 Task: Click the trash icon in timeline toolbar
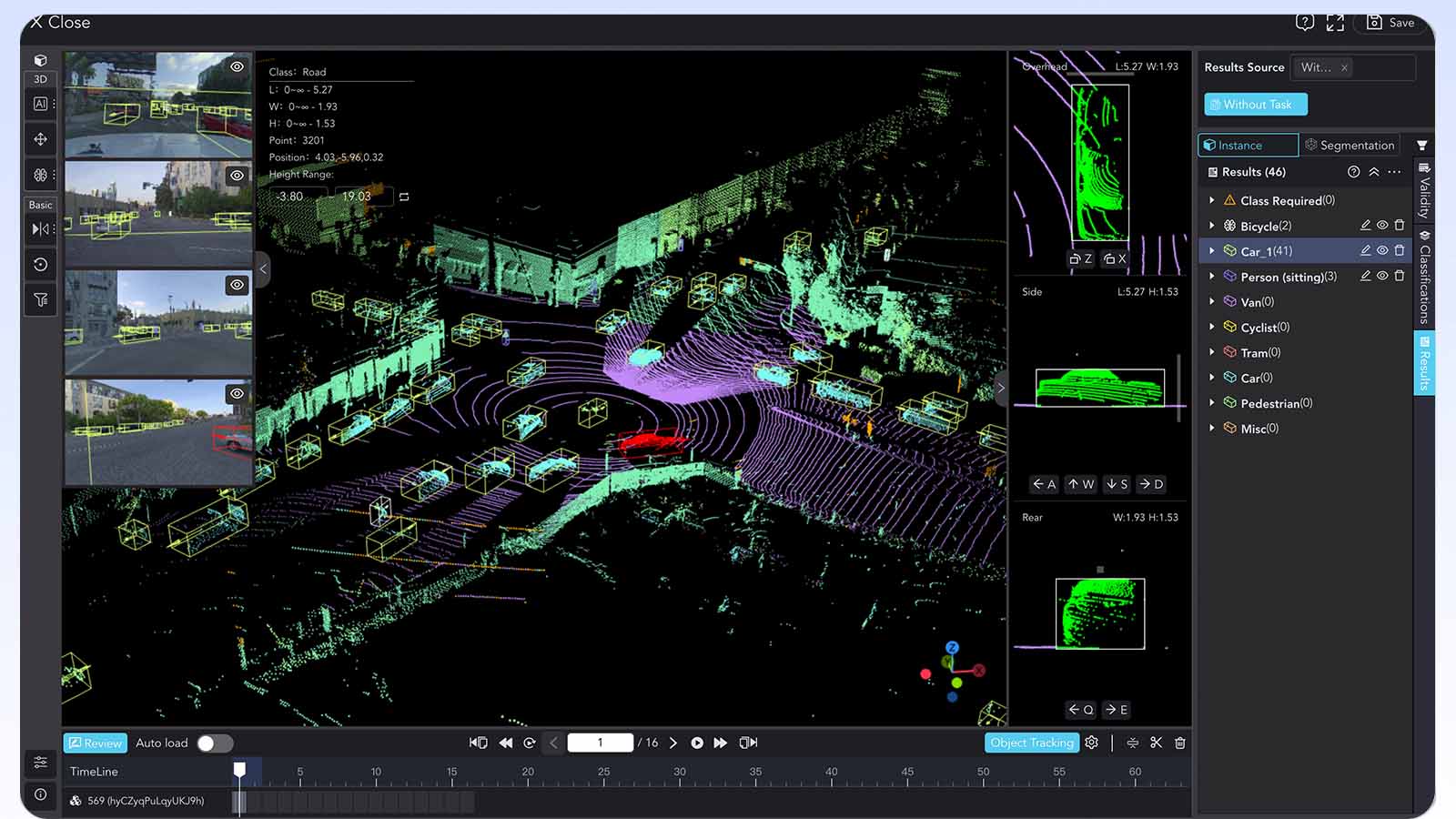click(1180, 743)
